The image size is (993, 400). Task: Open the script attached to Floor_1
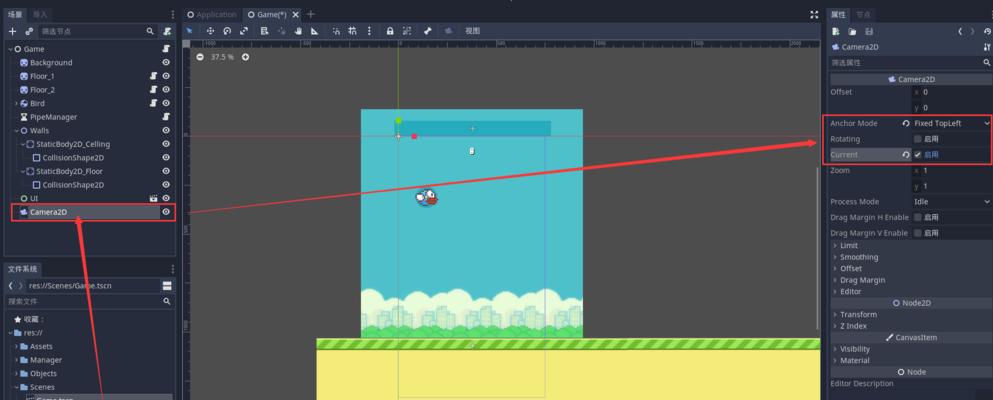coord(153,76)
